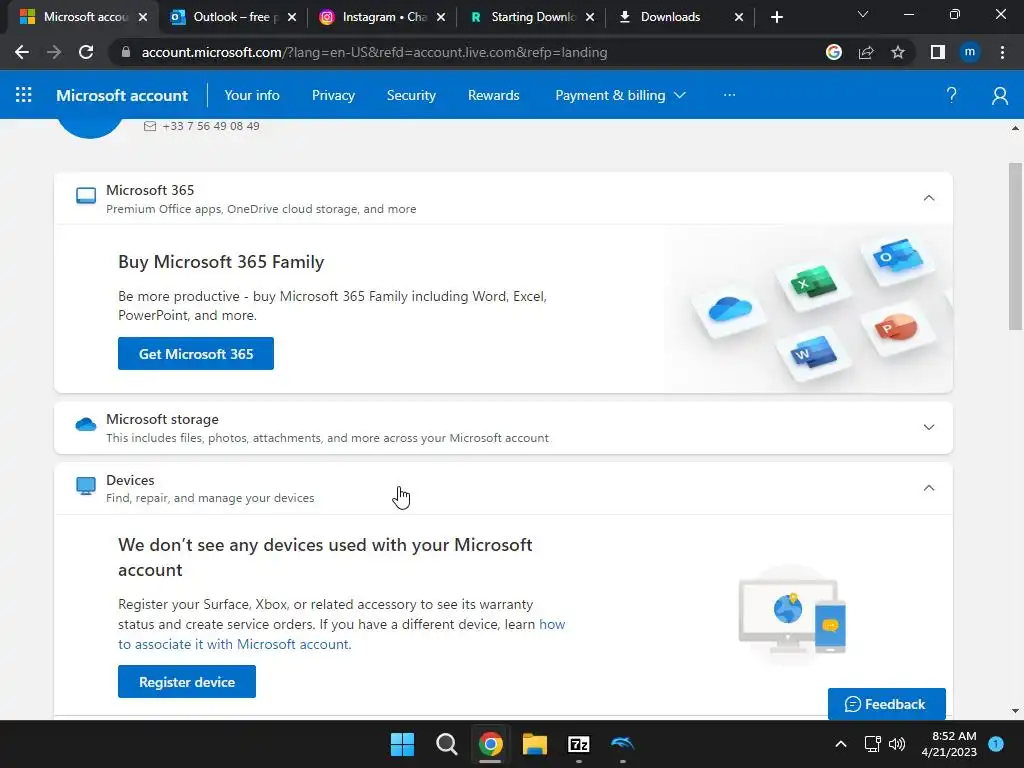
Task: Click the Microsoft storage heading
Action: coord(163,419)
